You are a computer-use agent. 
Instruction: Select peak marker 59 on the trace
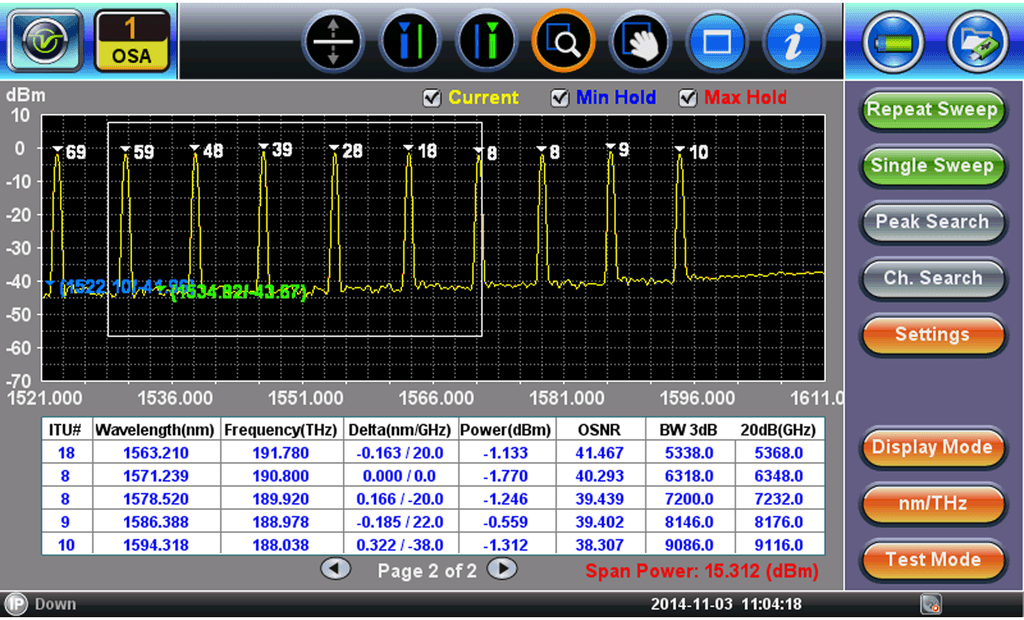[x=137, y=152]
